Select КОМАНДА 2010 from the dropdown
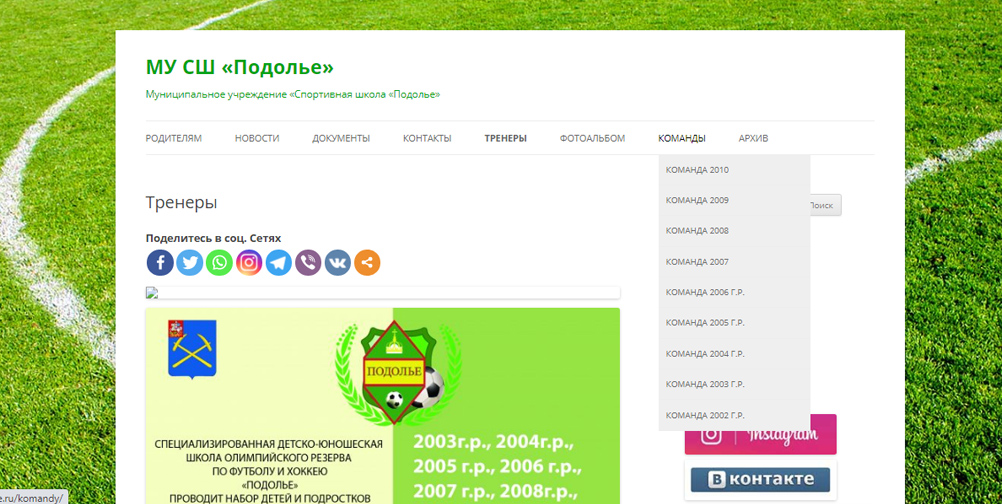Viewport: 1002px width, 504px height. click(697, 170)
